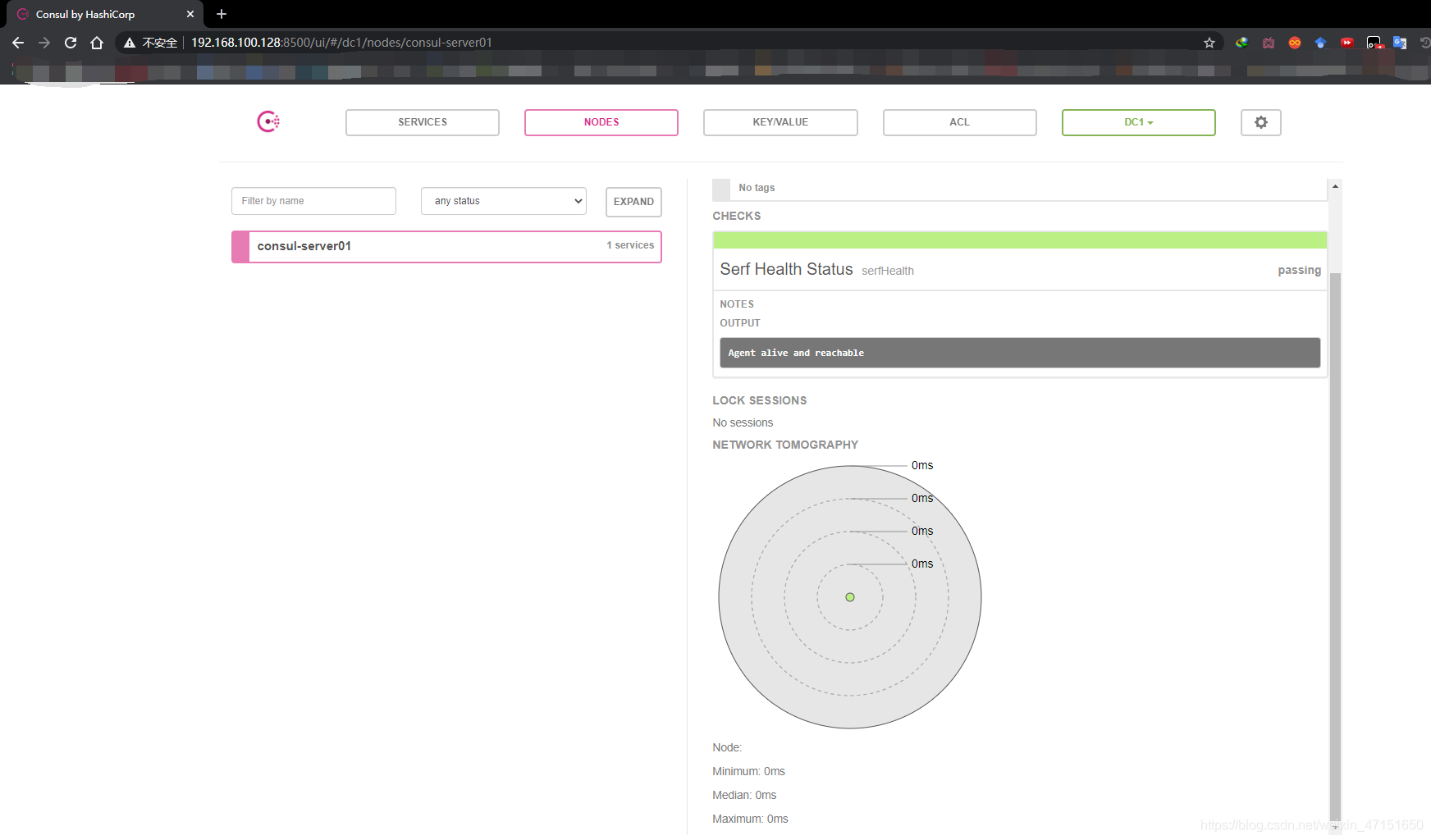Screen dimensions: 1431x840
Task: Click the No sessions text
Action: pyautogui.click(x=743, y=422)
